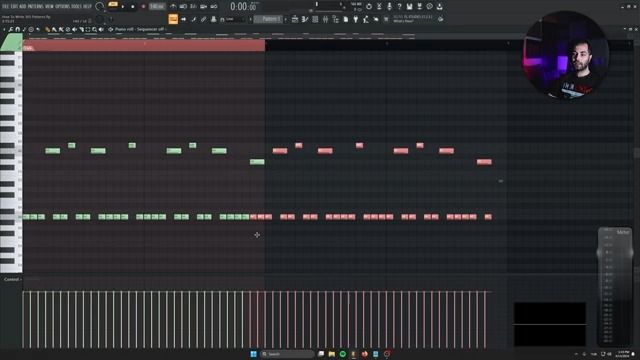
Task: Open File Explorer from the taskbar
Action: click(x=331, y=354)
